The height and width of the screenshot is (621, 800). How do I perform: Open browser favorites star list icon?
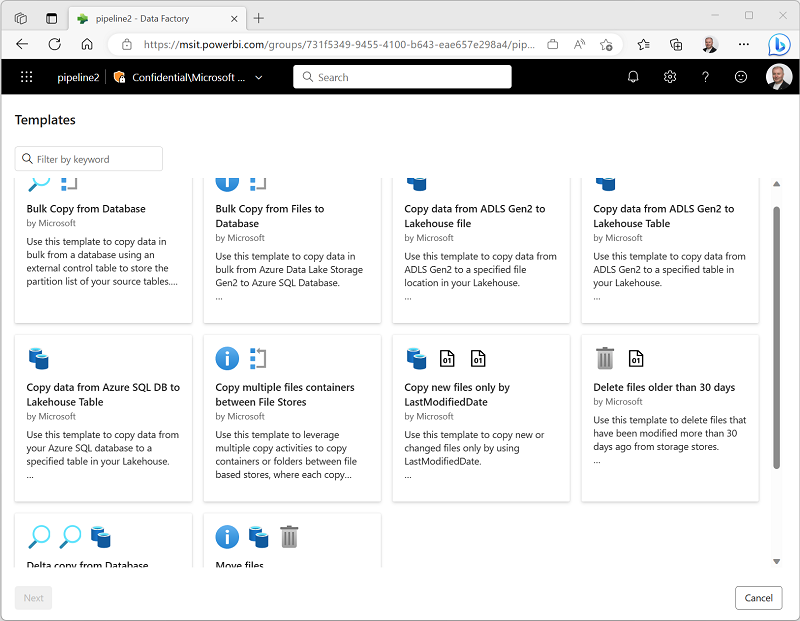[643, 45]
